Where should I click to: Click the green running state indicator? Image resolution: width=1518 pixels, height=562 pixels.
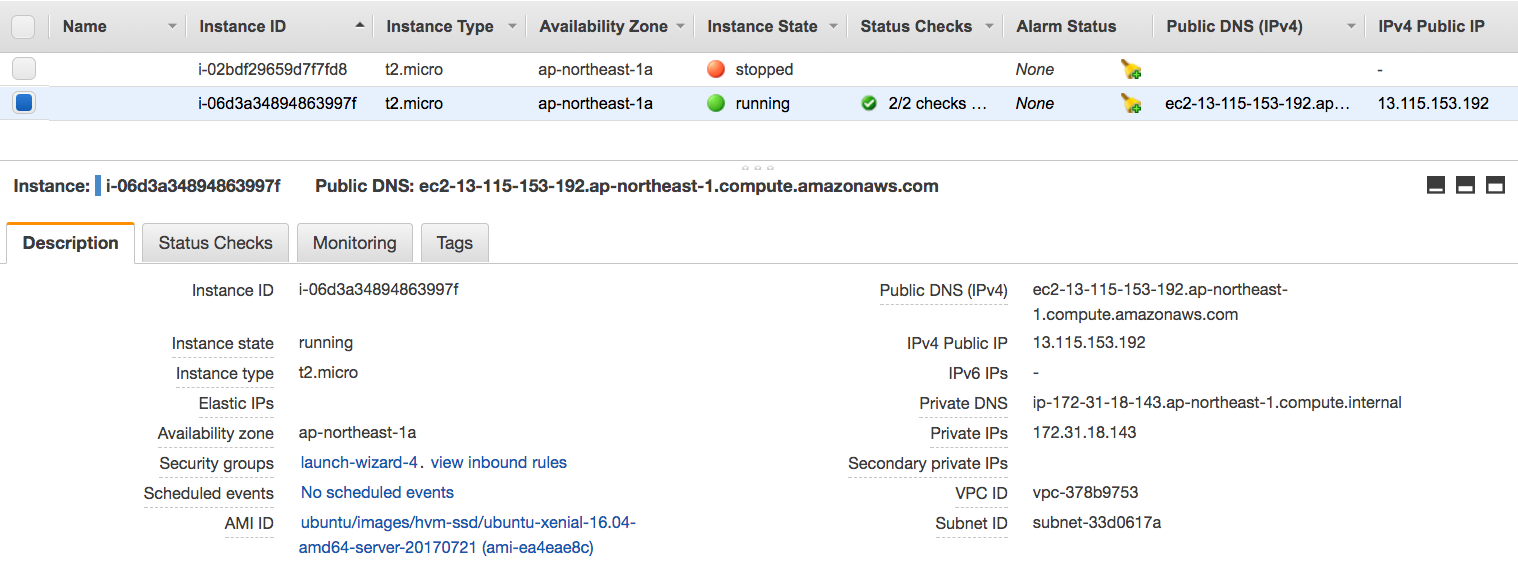(716, 103)
